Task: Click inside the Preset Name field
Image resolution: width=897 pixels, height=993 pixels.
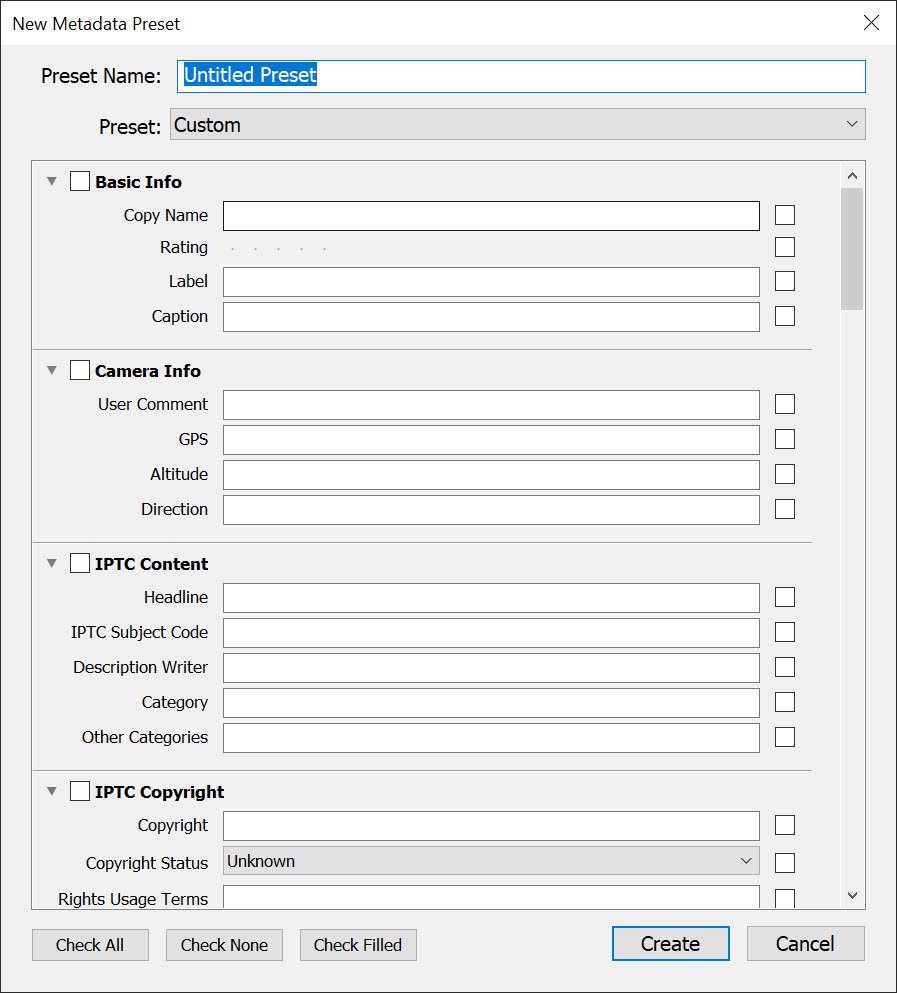Action: [521, 75]
